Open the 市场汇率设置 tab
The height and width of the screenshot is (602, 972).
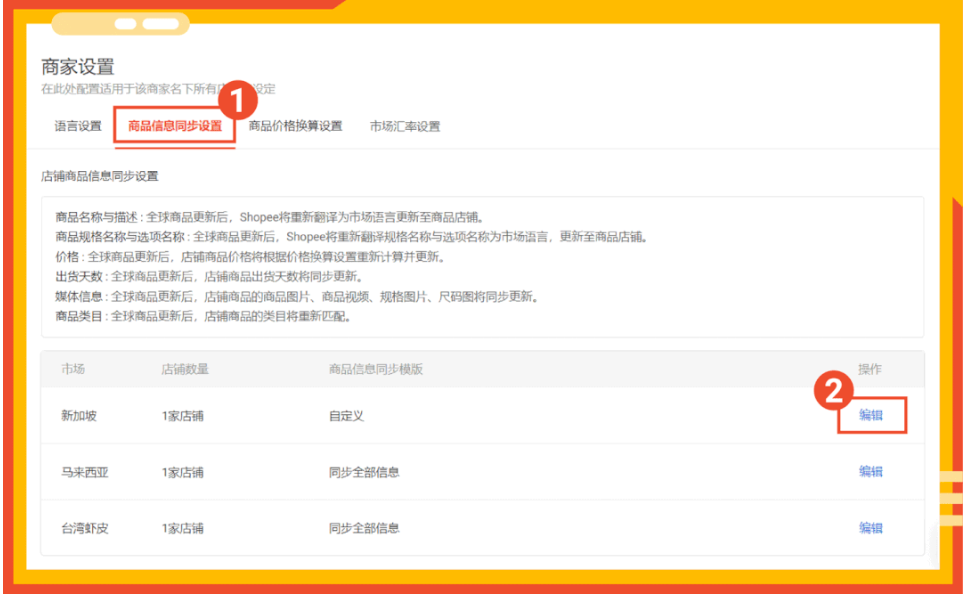click(x=408, y=126)
